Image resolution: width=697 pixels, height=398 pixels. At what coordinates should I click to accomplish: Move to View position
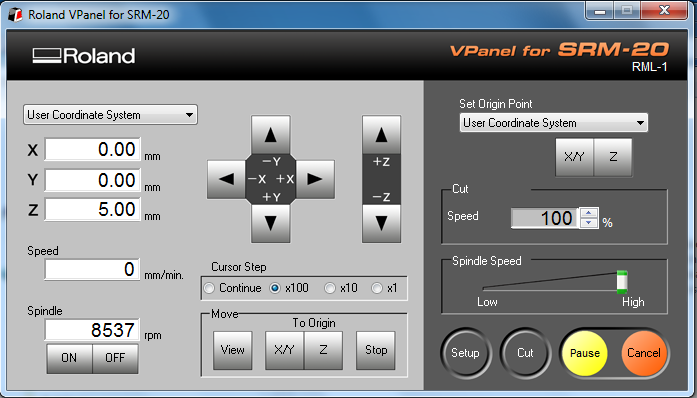click(232, 350)
